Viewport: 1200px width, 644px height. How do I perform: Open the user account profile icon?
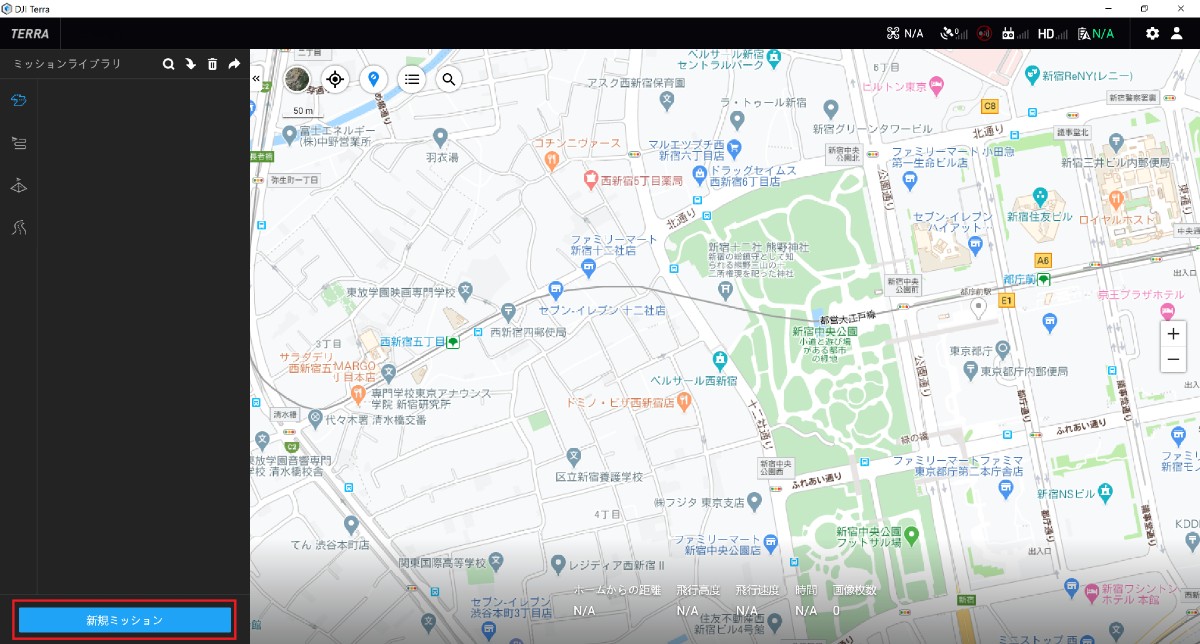pos(1177,33)
